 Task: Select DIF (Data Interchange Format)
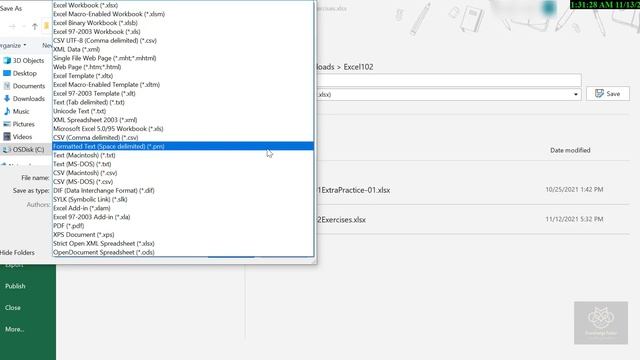tap(183, 191)
